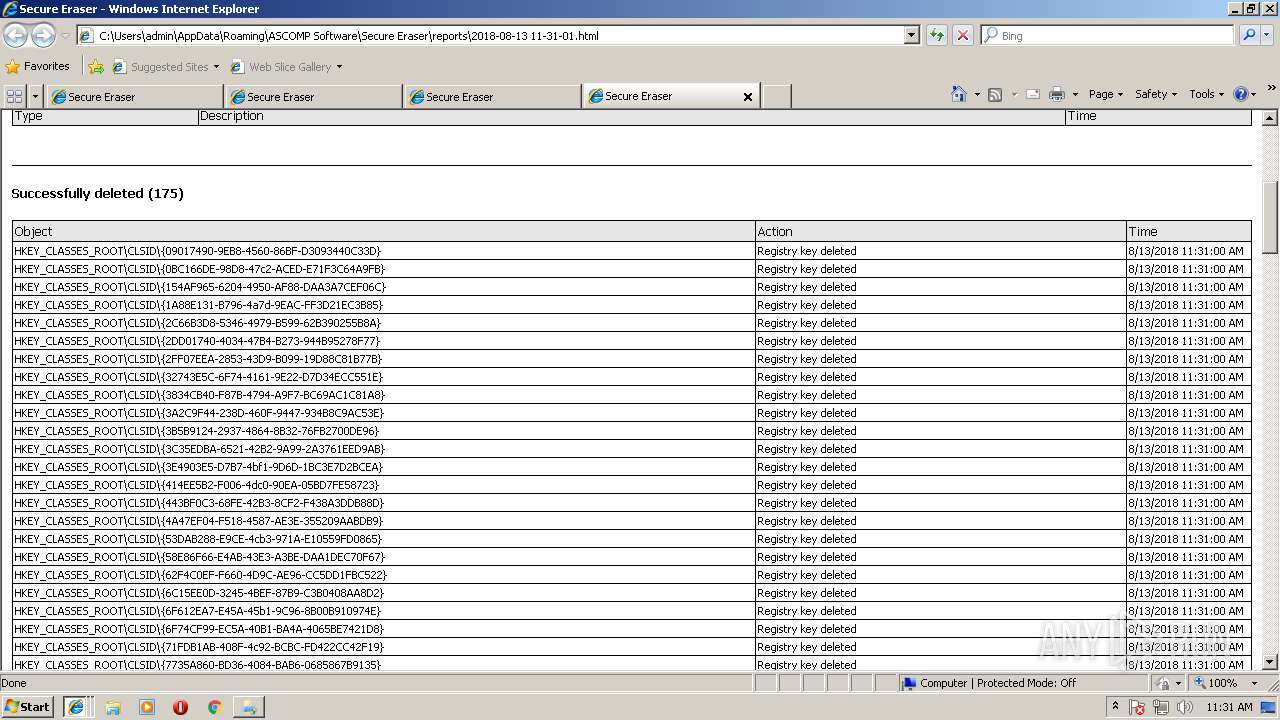Click the scrollbar down arrow
This screenshot has height=720, width=1280.
pyautogui.click(x=1270, y=662)
